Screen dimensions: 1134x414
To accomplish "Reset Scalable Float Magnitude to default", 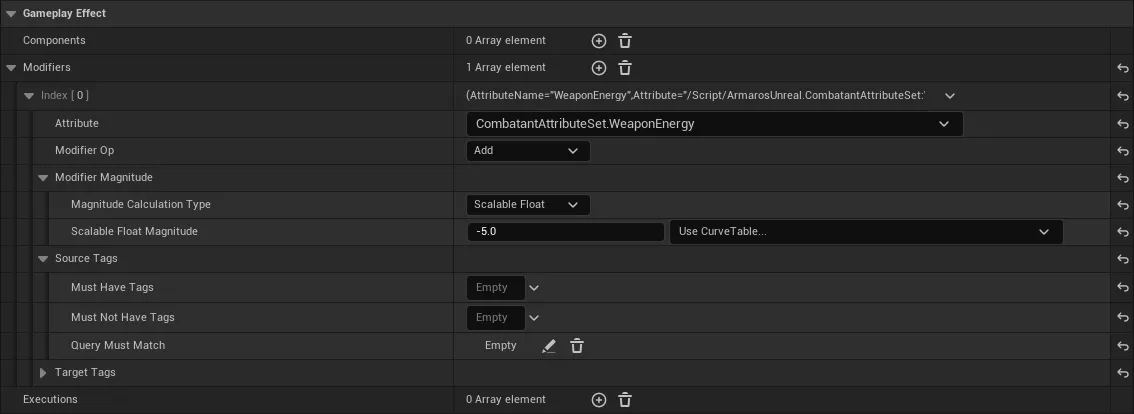I will tap(1122, 232).
